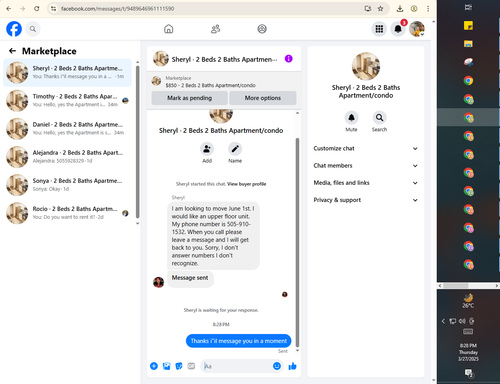Open the emoji picker

click(277, 366)
